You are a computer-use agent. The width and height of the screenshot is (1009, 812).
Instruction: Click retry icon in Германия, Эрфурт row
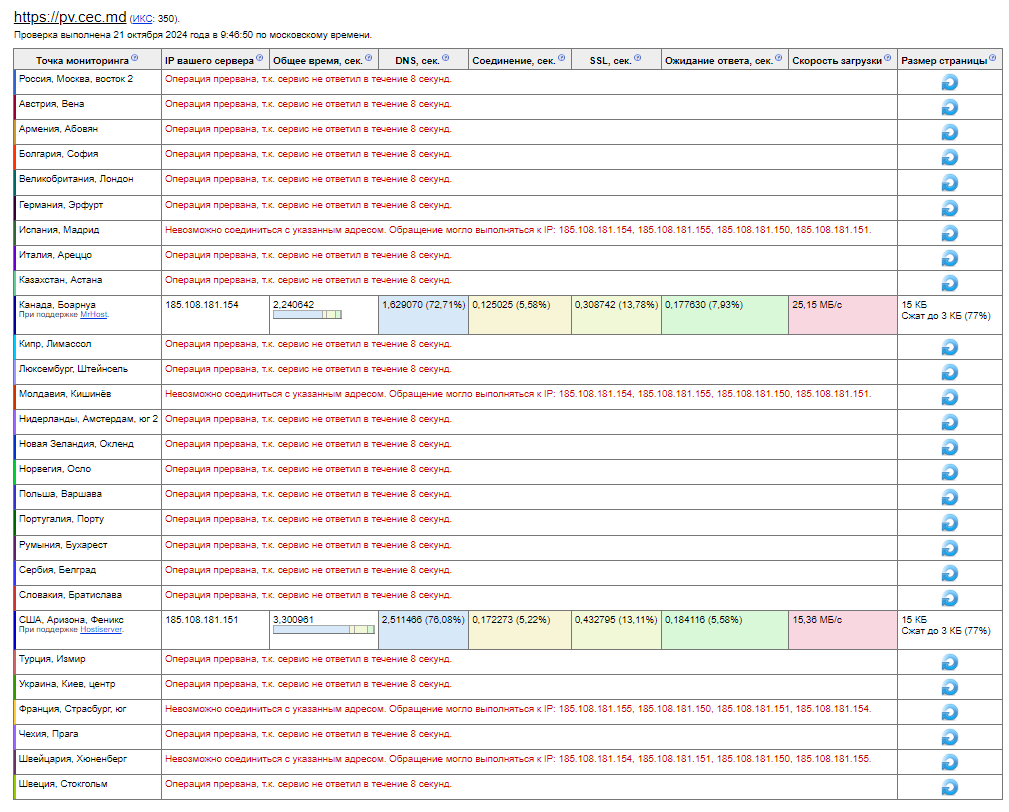950,208
